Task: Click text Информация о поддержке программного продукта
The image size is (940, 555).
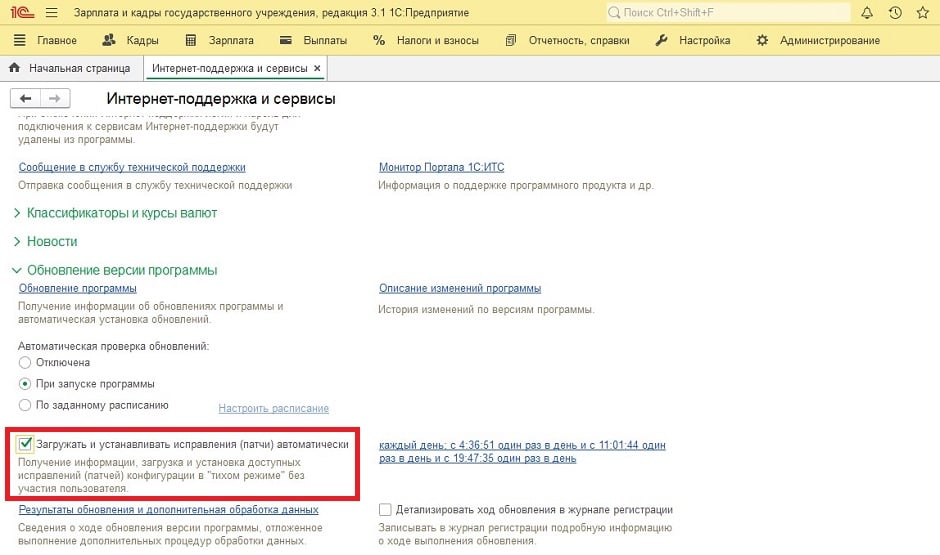Action: (x=516, y=185)
